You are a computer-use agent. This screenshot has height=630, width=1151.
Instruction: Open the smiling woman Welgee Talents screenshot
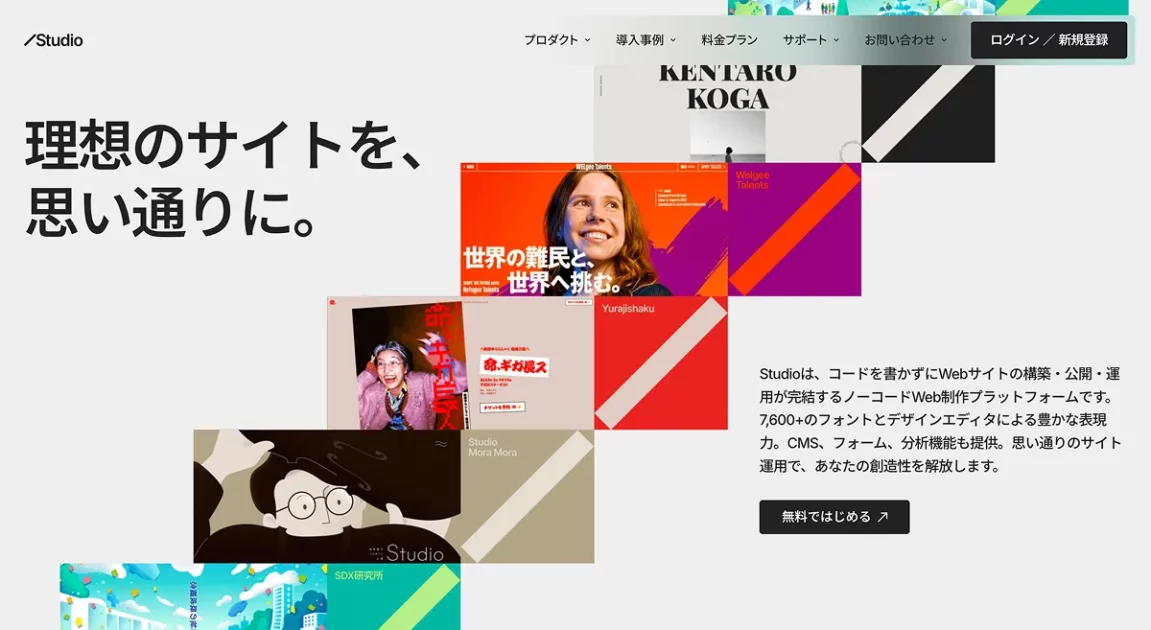(x=593, y=229)
